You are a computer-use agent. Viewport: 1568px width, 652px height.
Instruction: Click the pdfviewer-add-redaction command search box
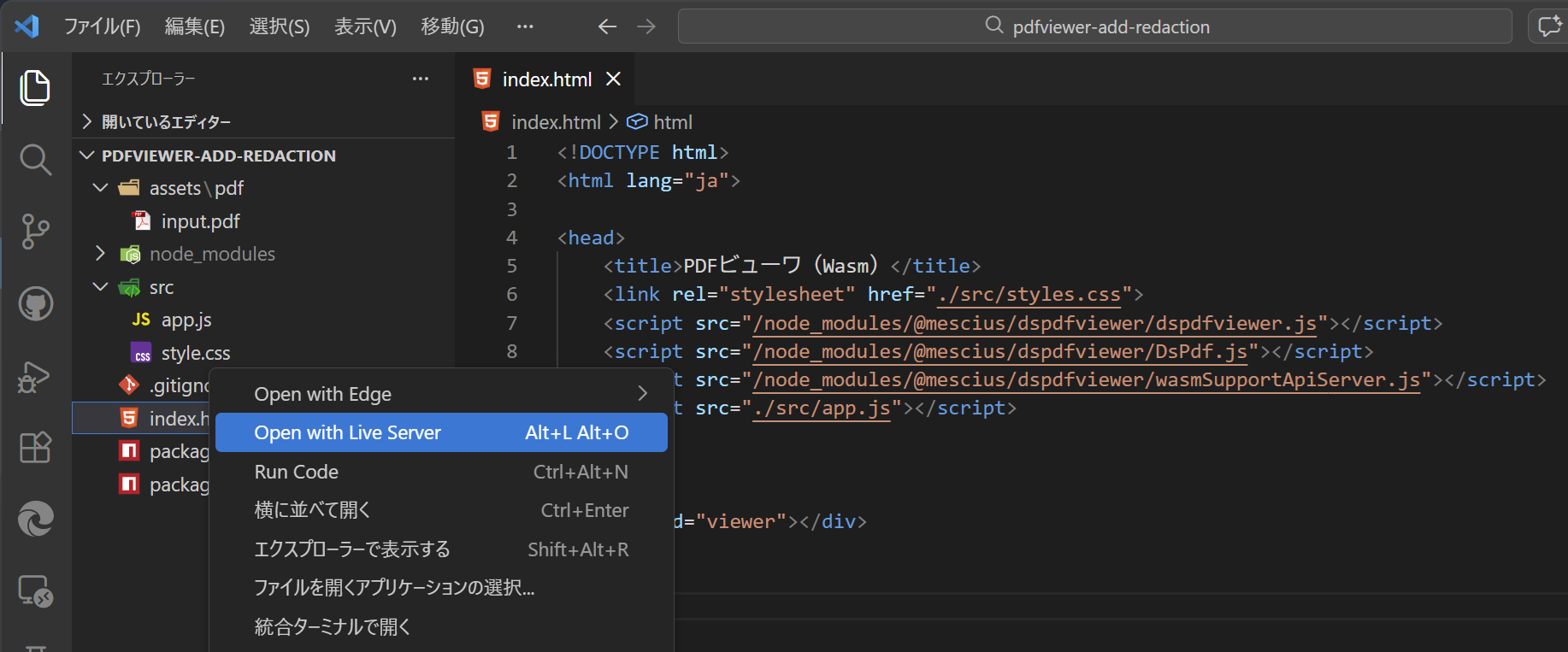(1094, 26)
